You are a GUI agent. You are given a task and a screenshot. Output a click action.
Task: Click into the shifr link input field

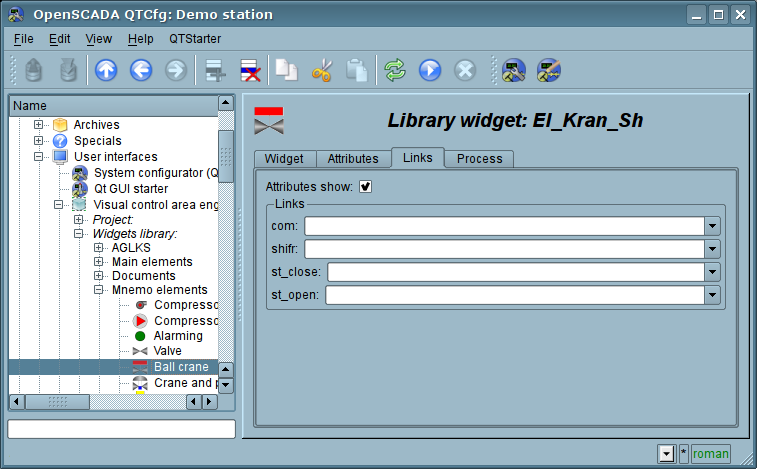503,249
